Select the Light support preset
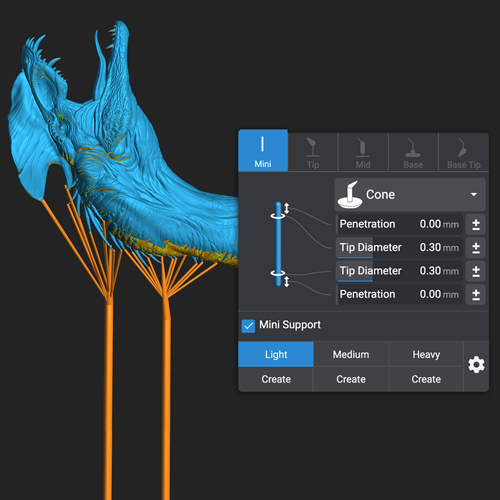This screenshot has height=500, width=500. [276, 354]
